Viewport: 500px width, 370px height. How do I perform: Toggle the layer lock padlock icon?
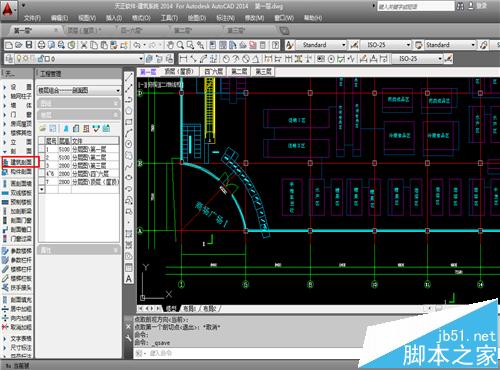coord(40,59)
